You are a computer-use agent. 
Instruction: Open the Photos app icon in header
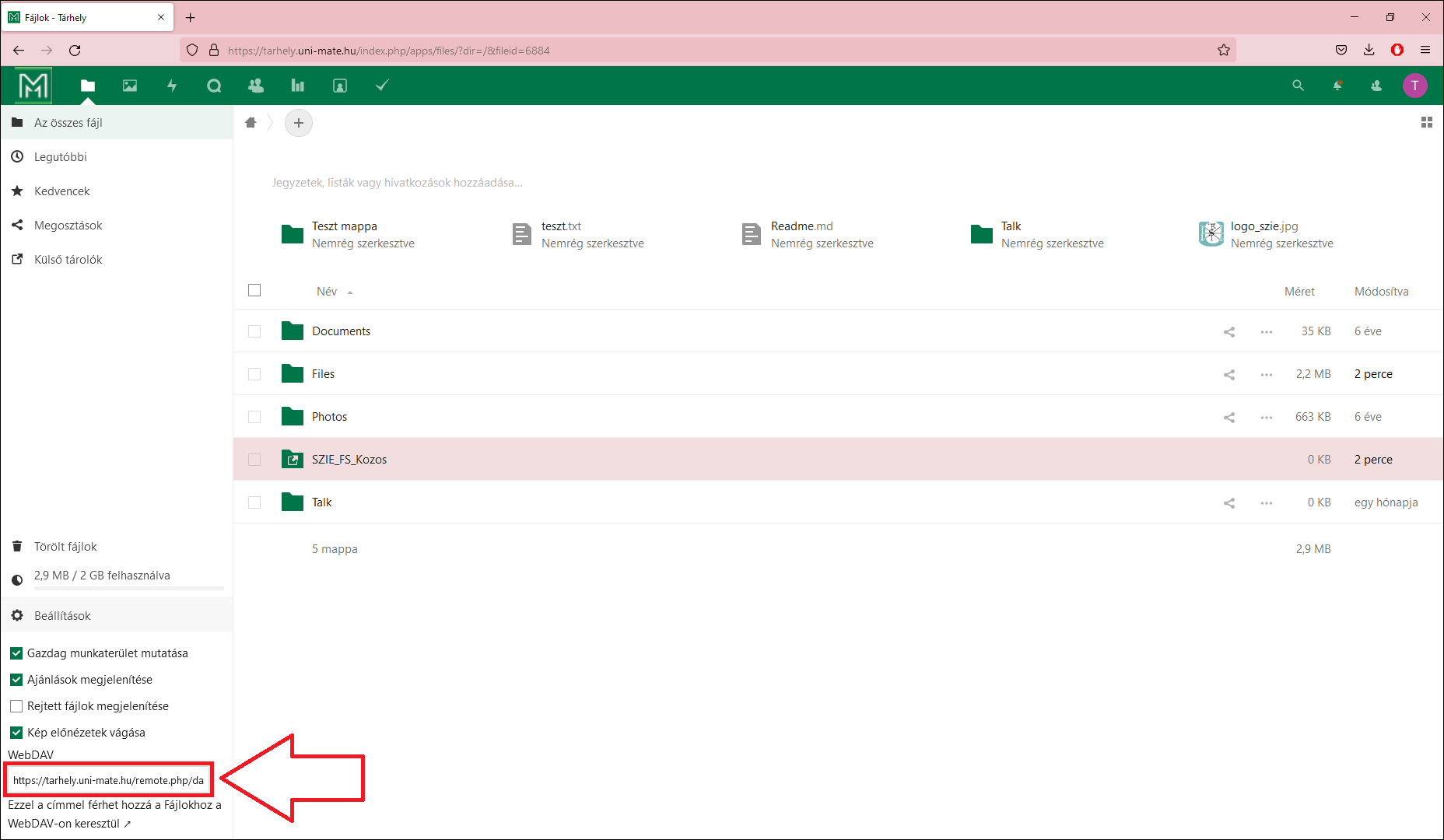coord(130,86)
